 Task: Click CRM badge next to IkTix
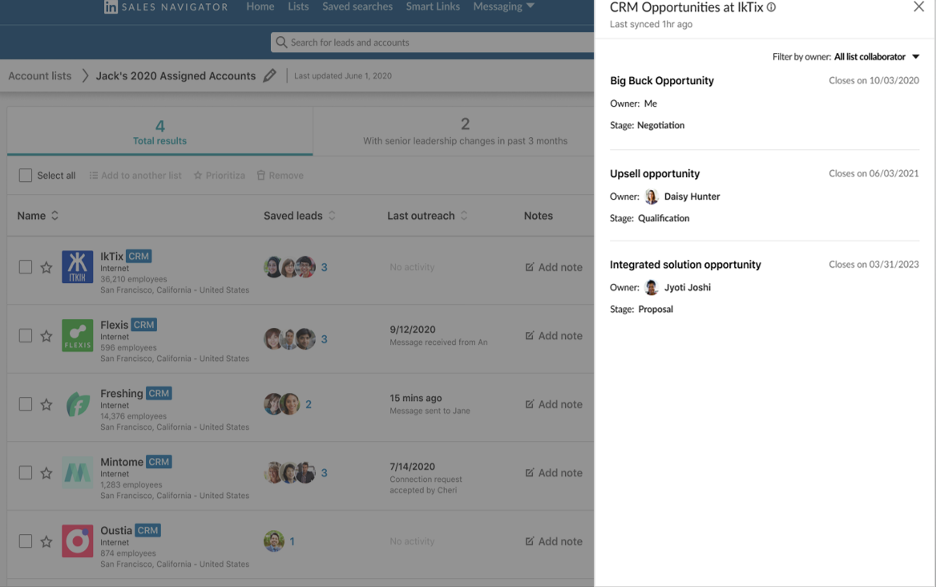(x=138, y=256)
